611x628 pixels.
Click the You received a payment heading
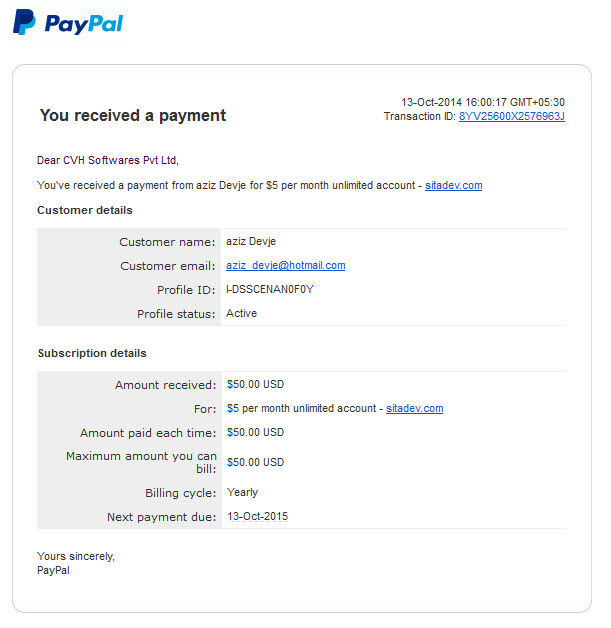133,115
